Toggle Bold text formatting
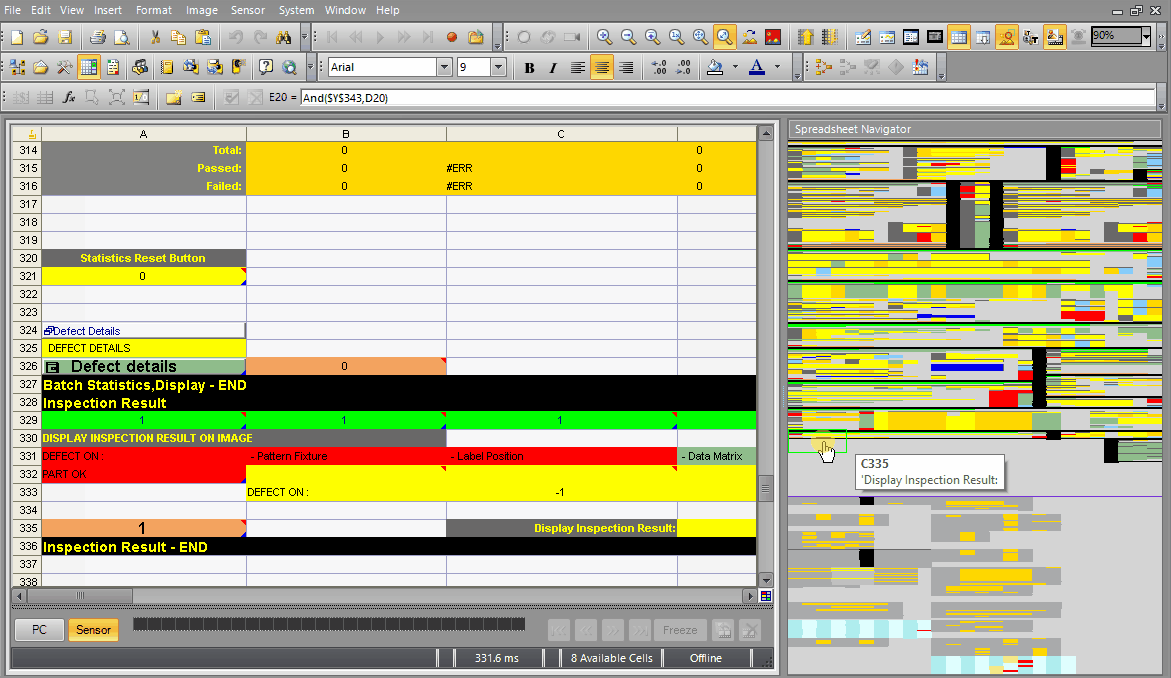1171x678 pixels. point(529,68)
